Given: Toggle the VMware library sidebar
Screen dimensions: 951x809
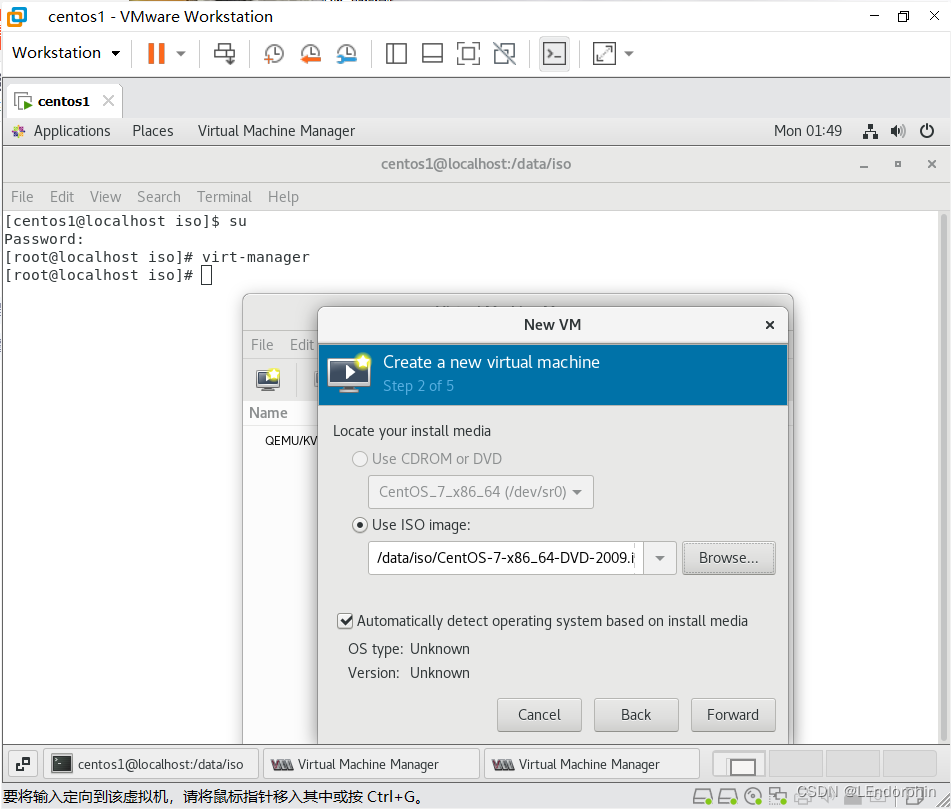Looking at the screenshot, I should coord(396,53).
